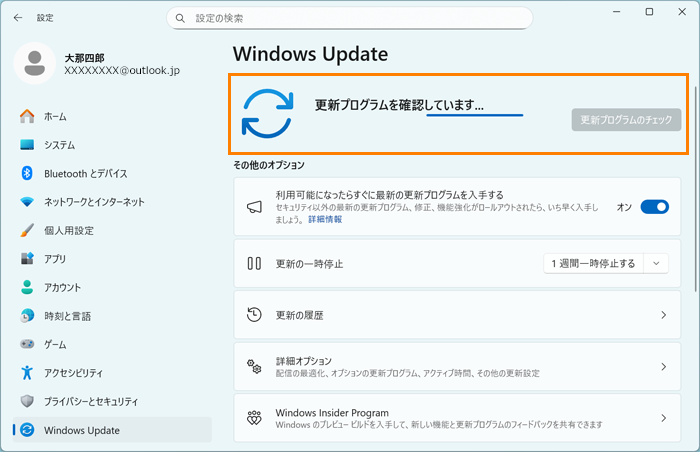Click the Windows Insider Program hearts icon

254,418
